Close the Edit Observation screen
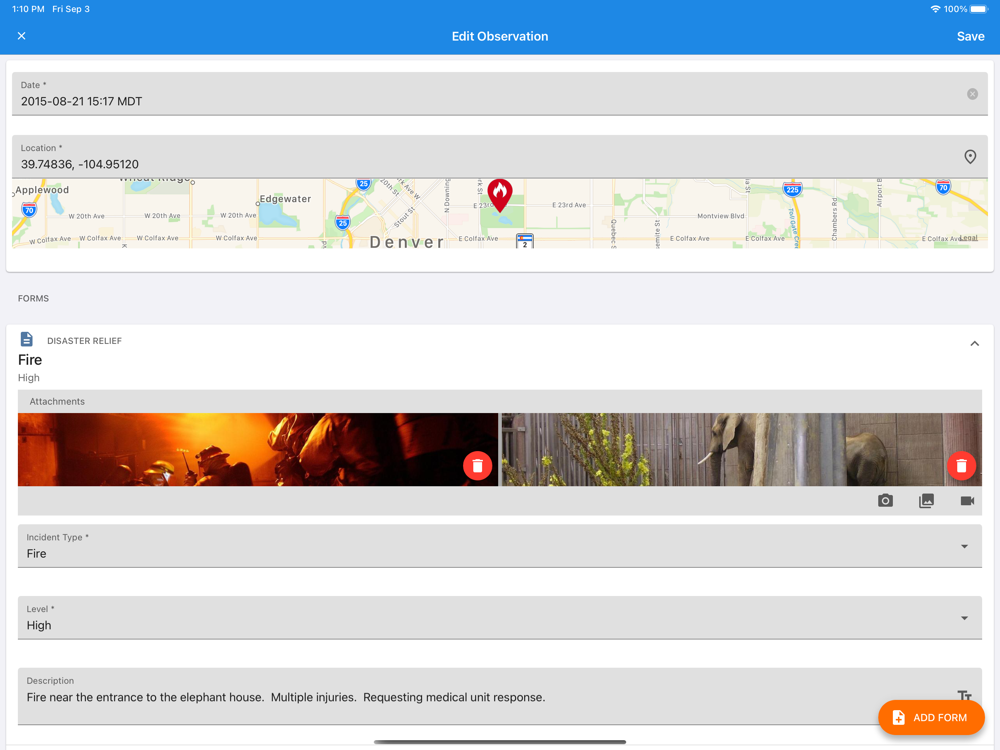The image size is (1000, 750). click(x=22, y=36)
